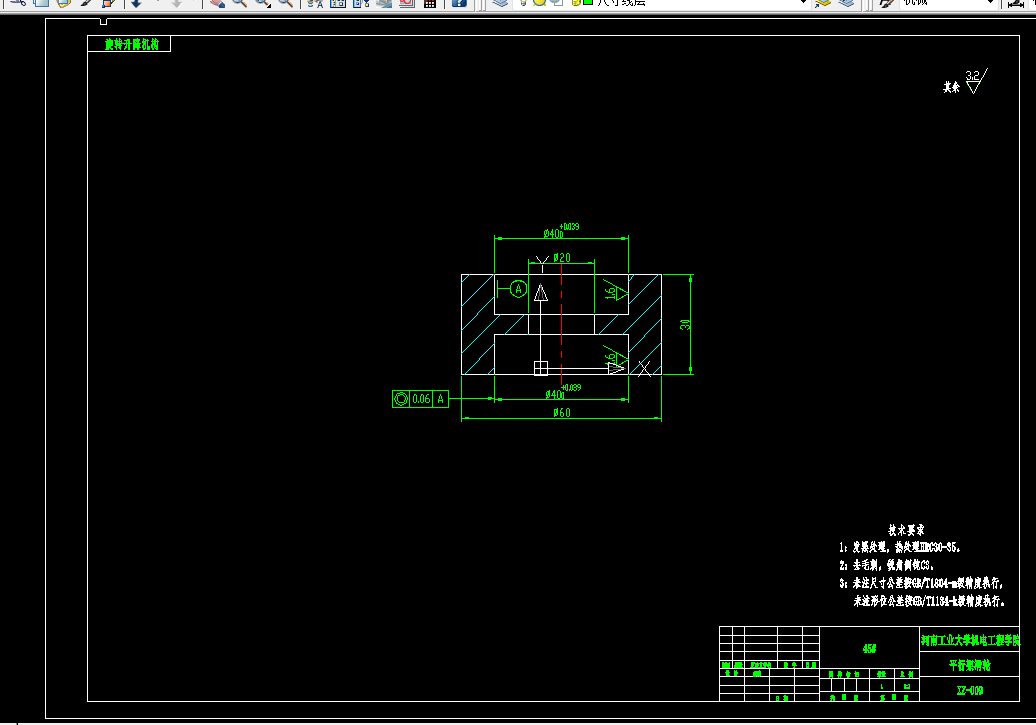Click the UCS origin square icon
Viewport: 1036px width, 725px height.
540,368
